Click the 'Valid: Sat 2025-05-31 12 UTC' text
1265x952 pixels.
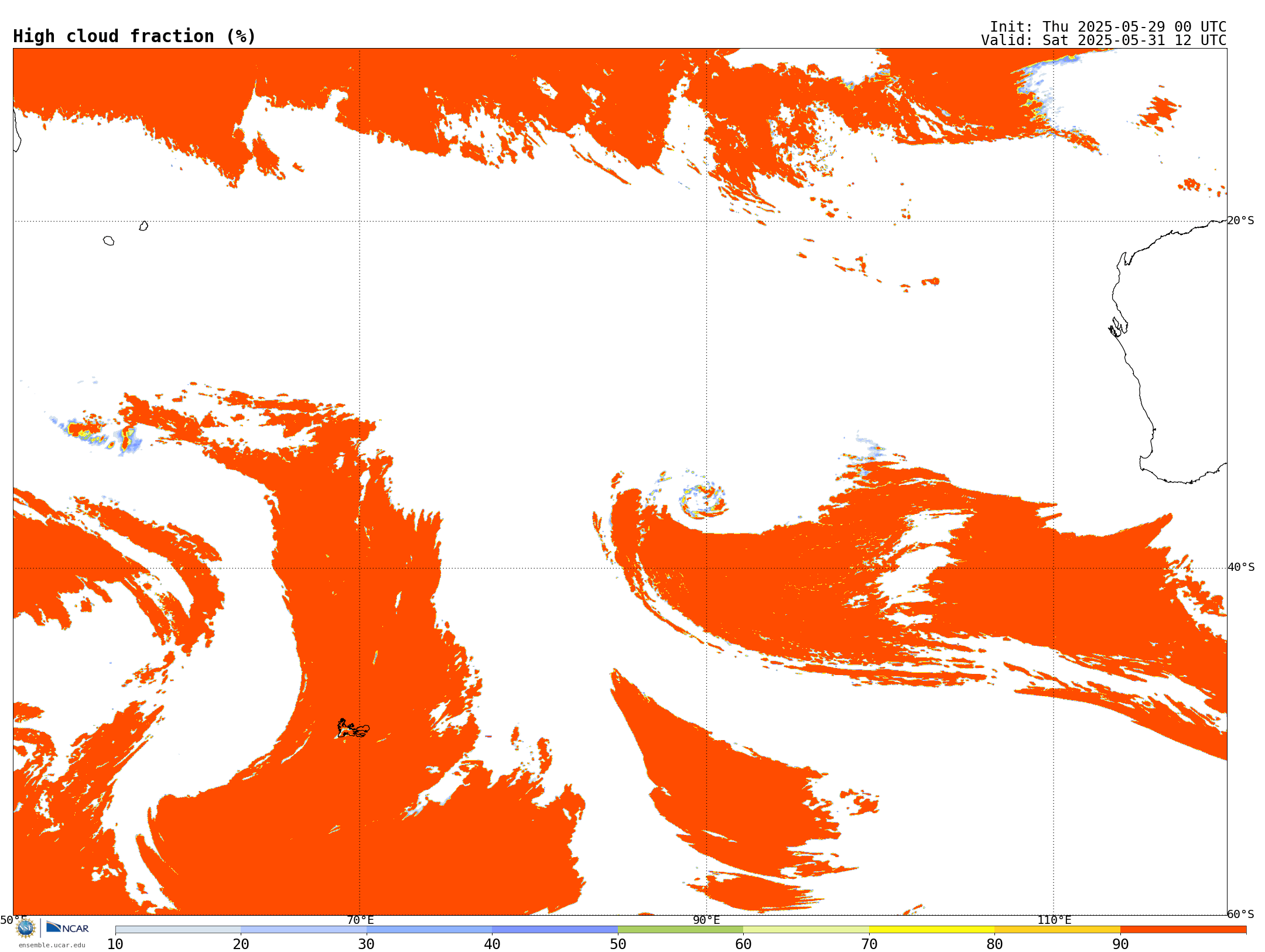tap(1104, 40)
